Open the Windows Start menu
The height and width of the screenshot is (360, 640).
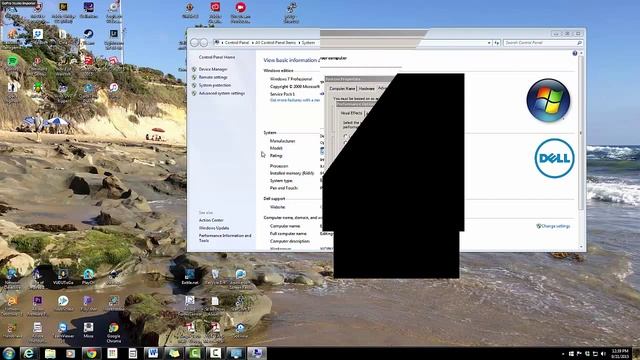(9, 353)
